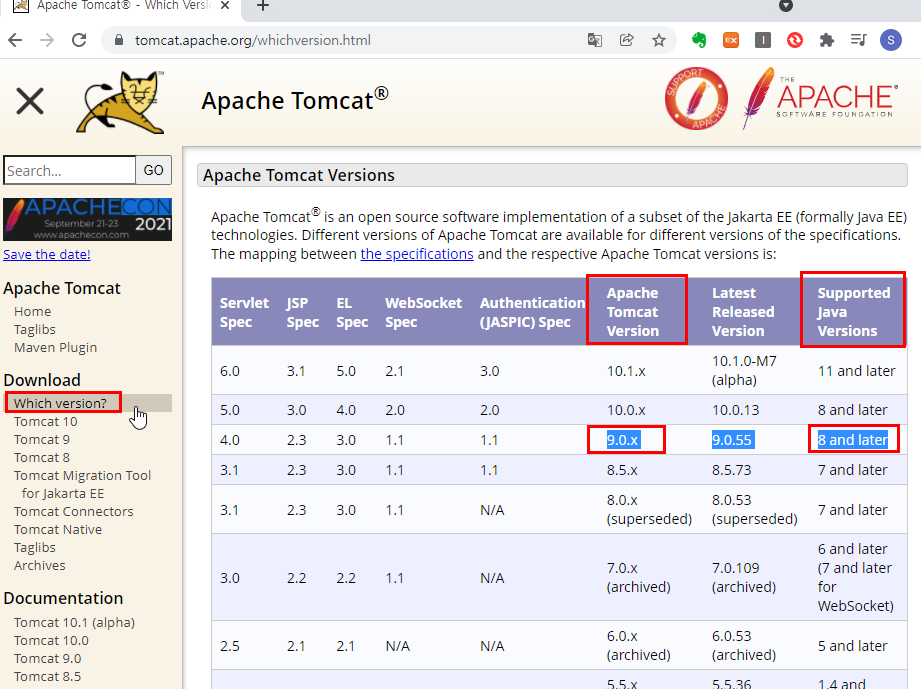Image resolution: width=921 pixels, height=689 pixels.
Task: Open the dark gray square extension icon
Action: tap(763, 40)
